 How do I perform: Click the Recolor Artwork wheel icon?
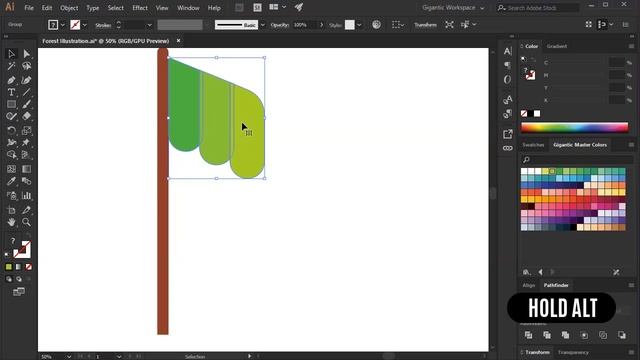[x=376, y=24]
